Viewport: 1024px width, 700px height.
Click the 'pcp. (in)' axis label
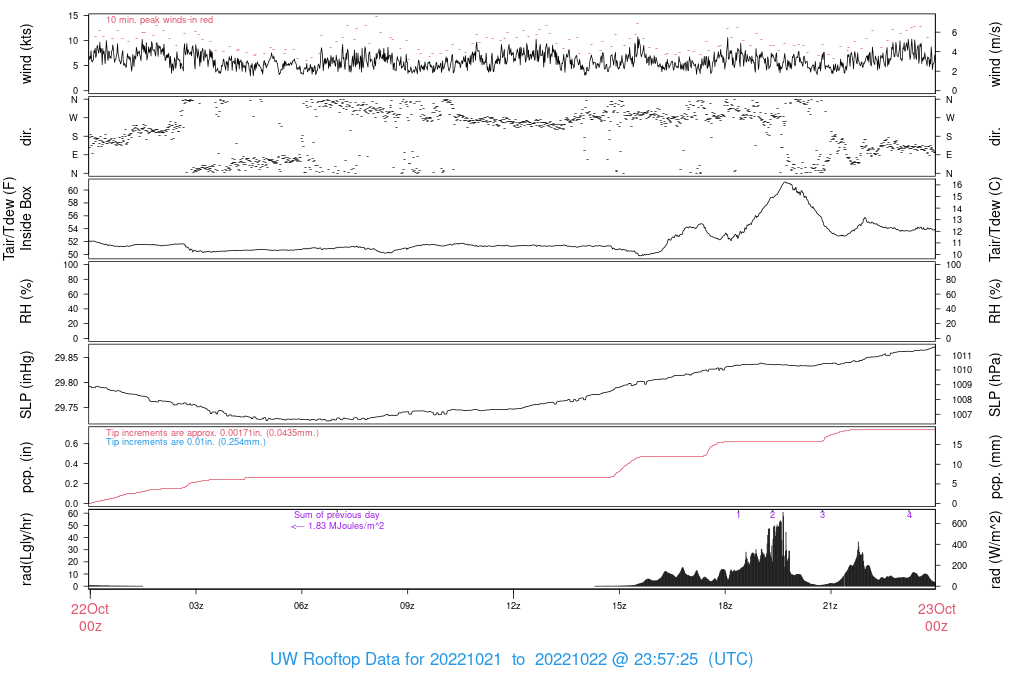(25, 466)
